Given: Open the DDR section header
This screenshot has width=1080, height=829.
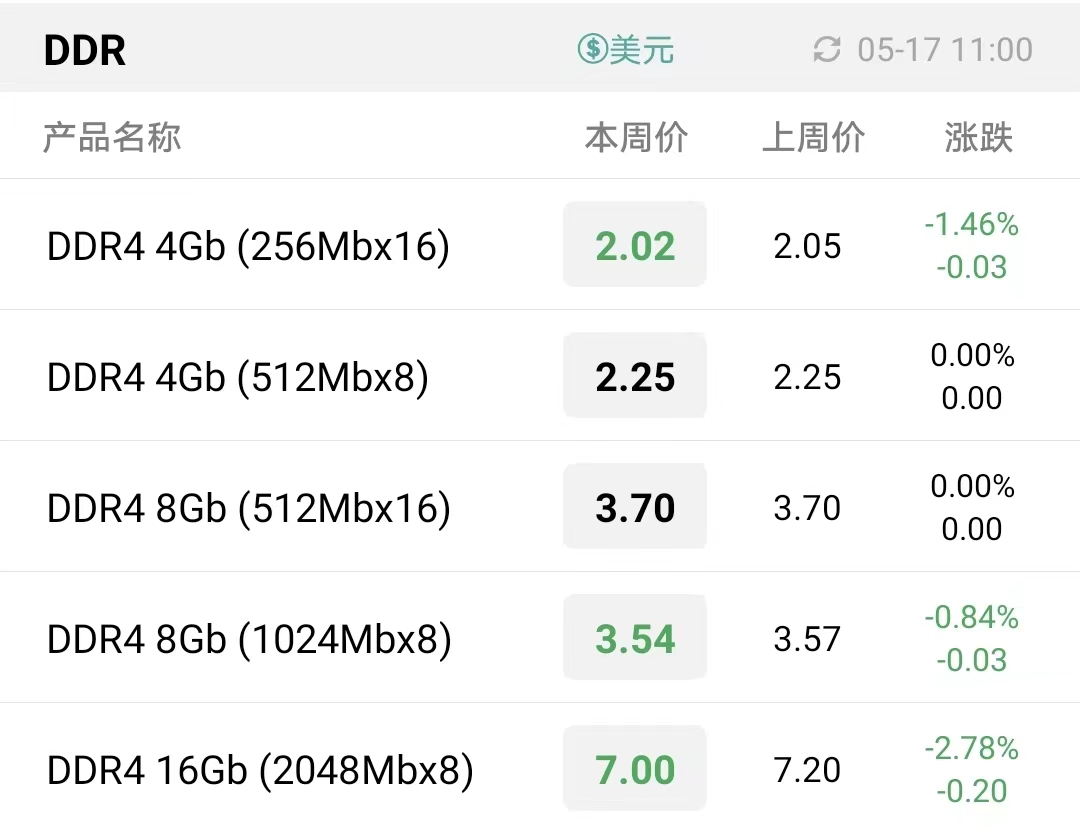Looking at the screenshot, I should 85,50.
